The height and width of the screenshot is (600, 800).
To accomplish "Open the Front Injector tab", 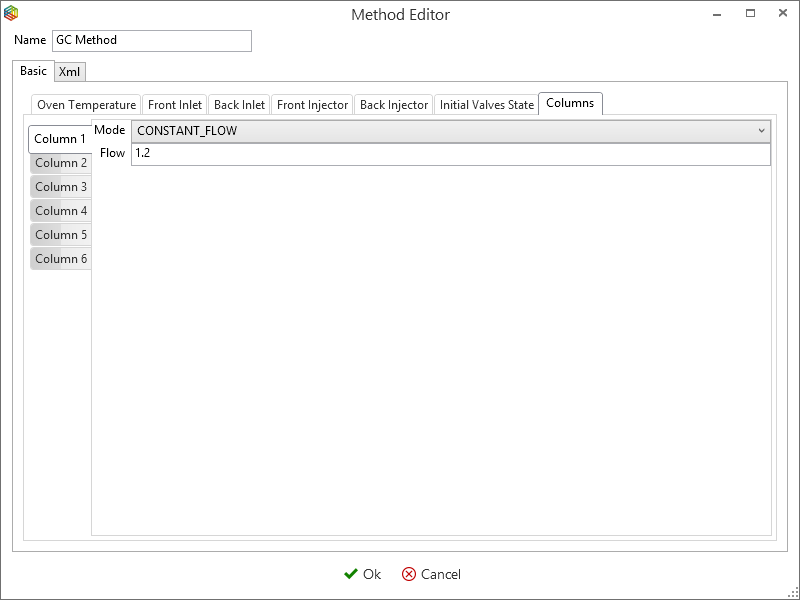I will [x=312, y=105].
